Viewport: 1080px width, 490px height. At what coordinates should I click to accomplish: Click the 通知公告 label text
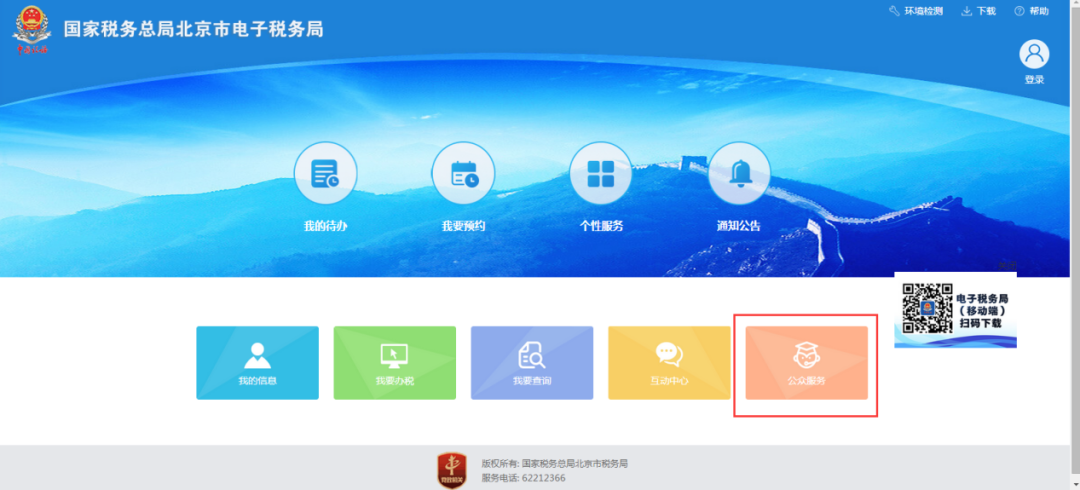pos(739,226)
